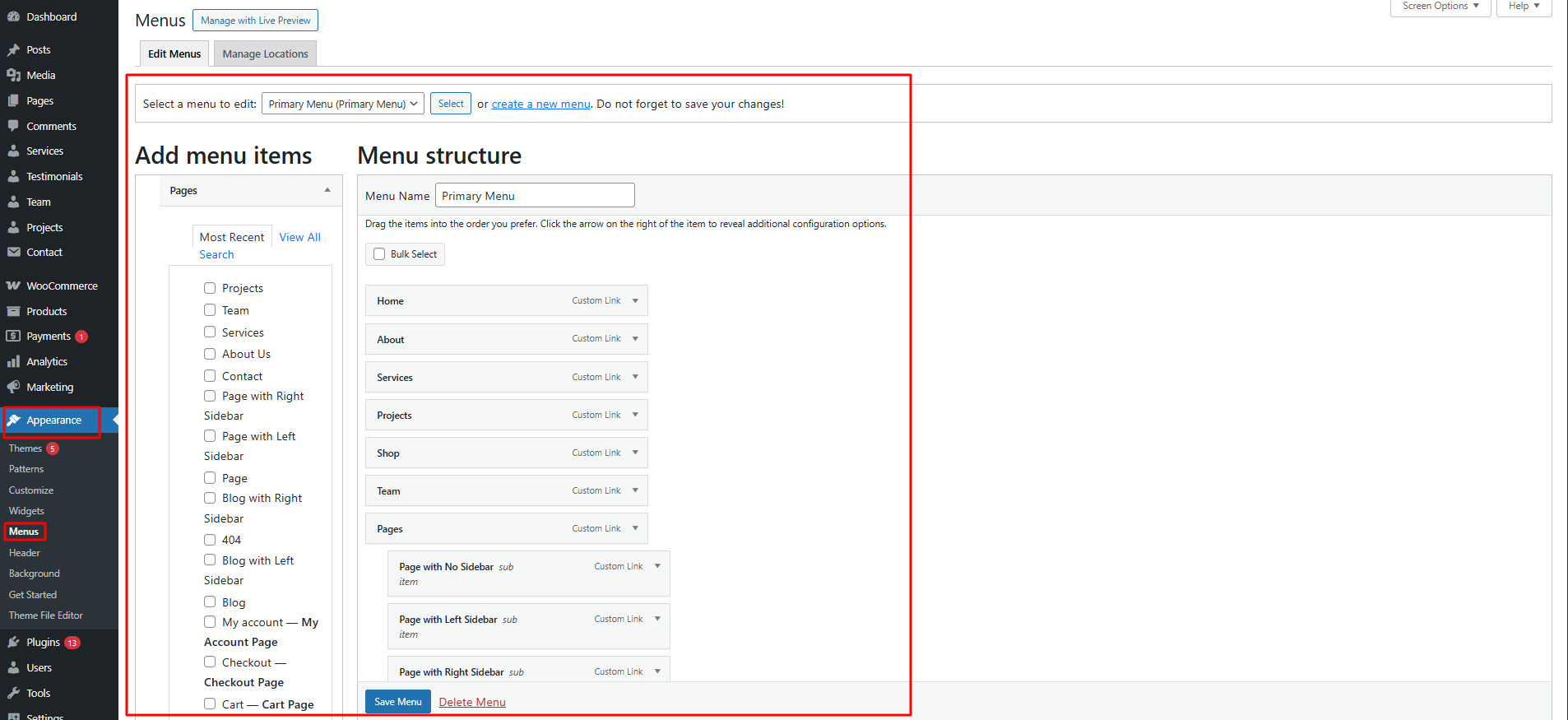This screenshot has height=720, width=1568.
Task: Click the Menu Name input field
Action: 535,195
